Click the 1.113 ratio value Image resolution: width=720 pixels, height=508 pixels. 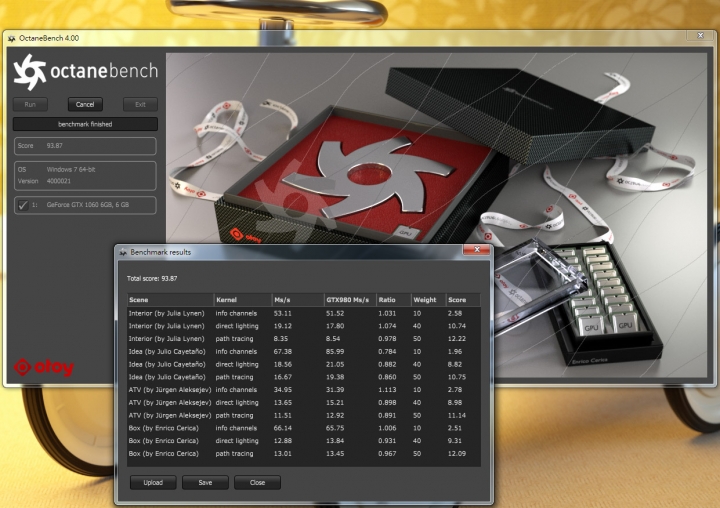click(x=387, y=389)
